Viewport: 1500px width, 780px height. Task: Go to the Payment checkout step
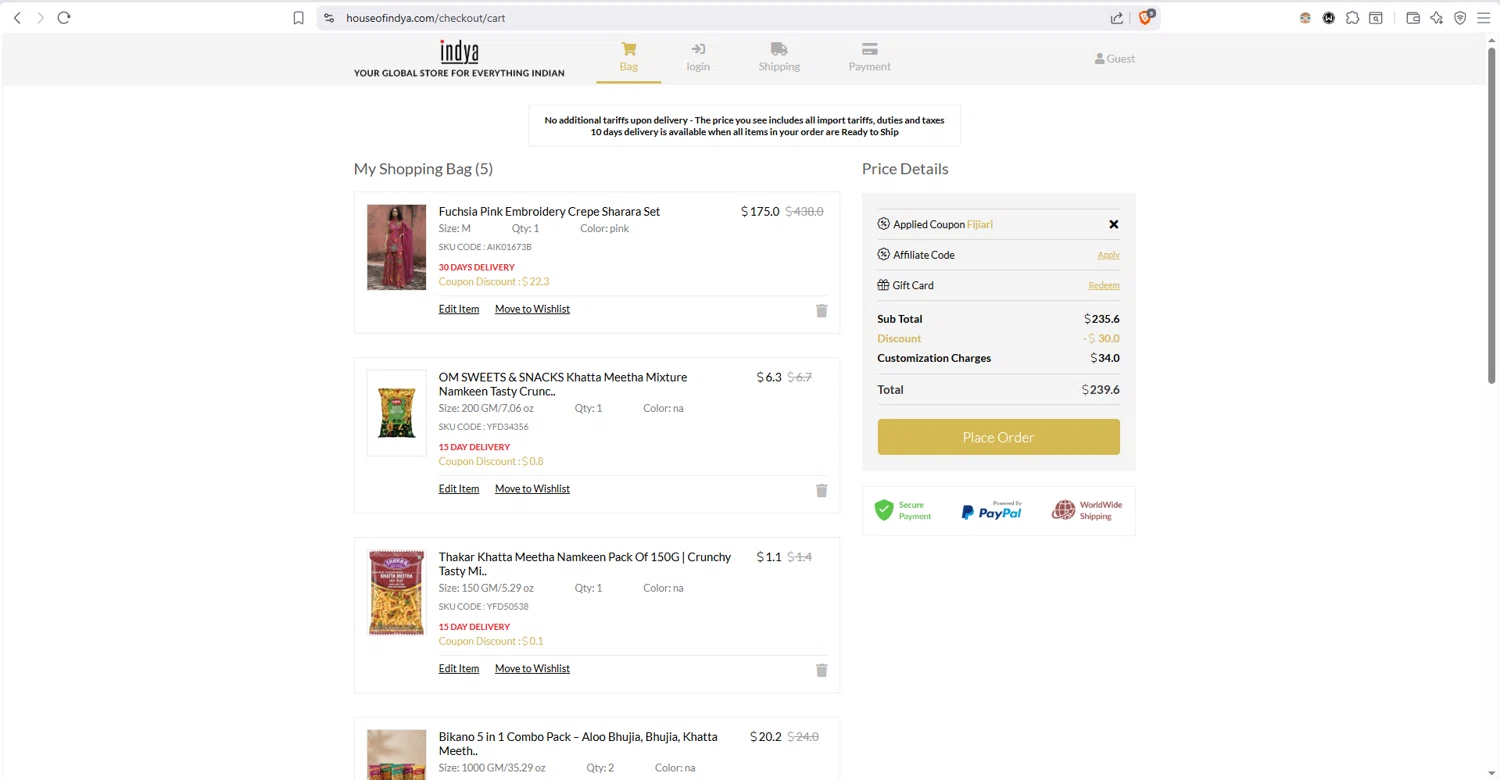point(869,57)
